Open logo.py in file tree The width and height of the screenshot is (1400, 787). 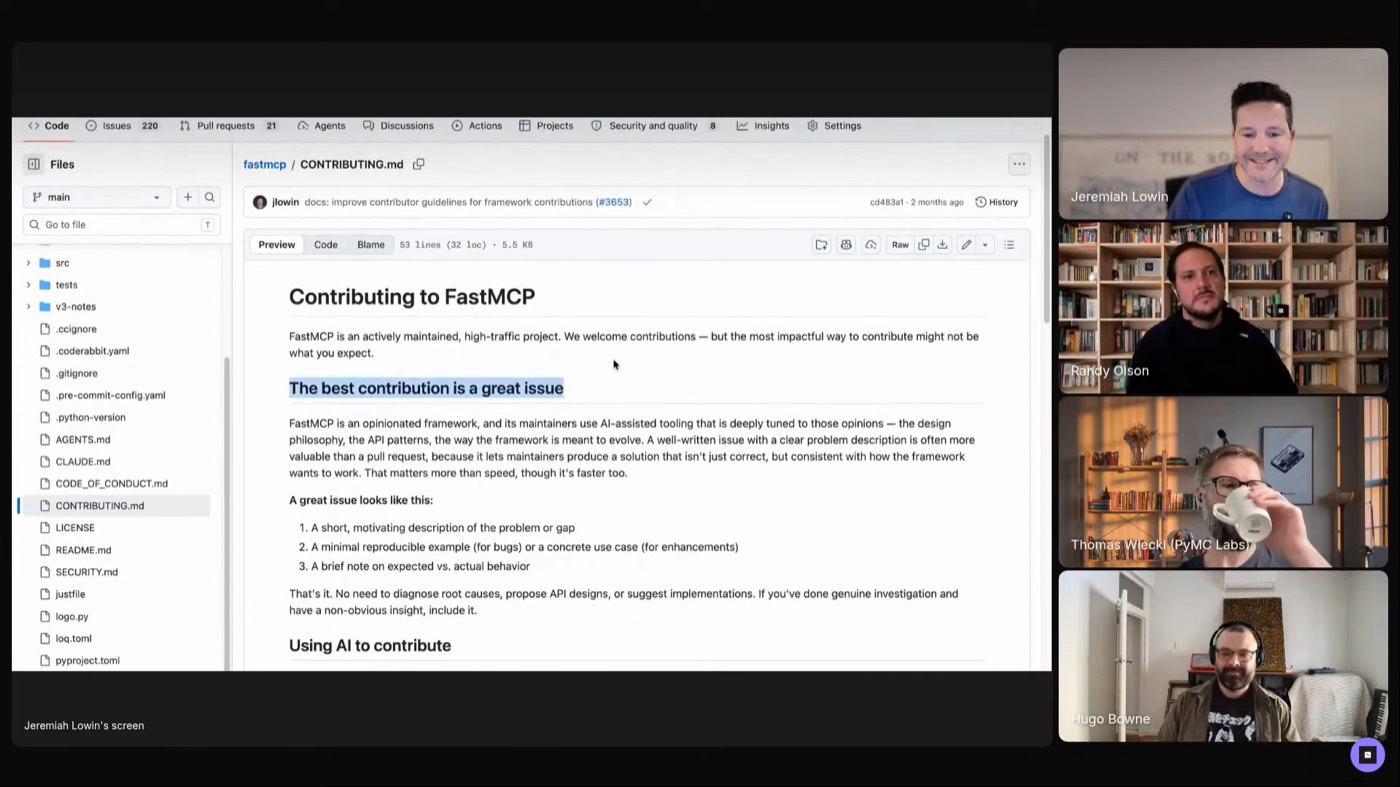coord(72,616)
